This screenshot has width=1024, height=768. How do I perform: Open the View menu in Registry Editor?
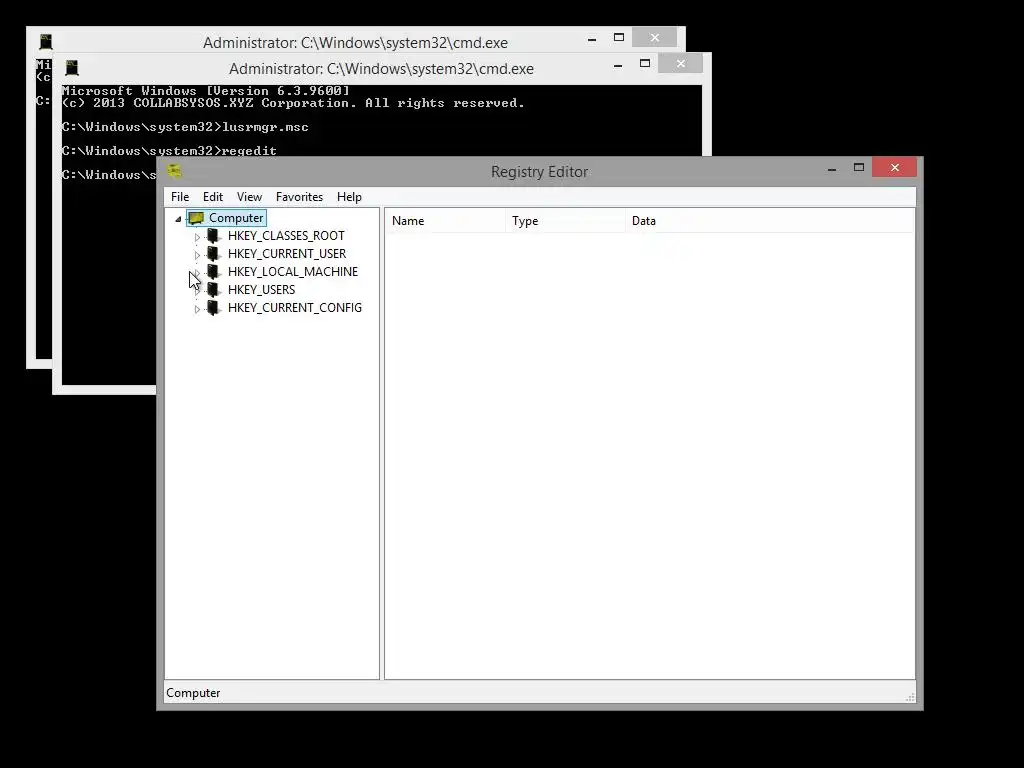tap(249, 197)
